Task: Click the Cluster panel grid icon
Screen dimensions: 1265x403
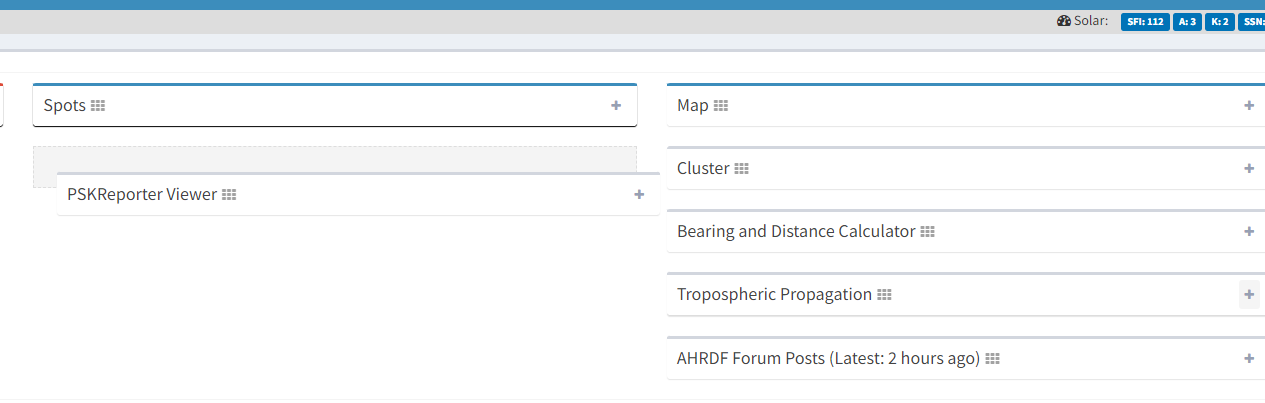Action: click(741, 169)
